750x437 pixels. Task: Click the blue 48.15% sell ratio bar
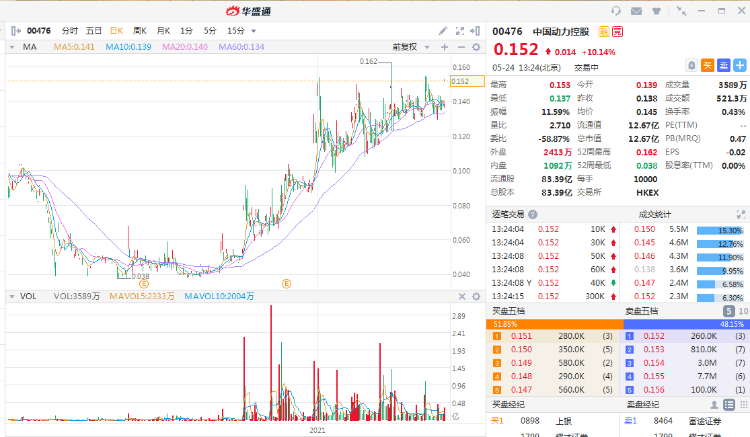tap(687, 324)
